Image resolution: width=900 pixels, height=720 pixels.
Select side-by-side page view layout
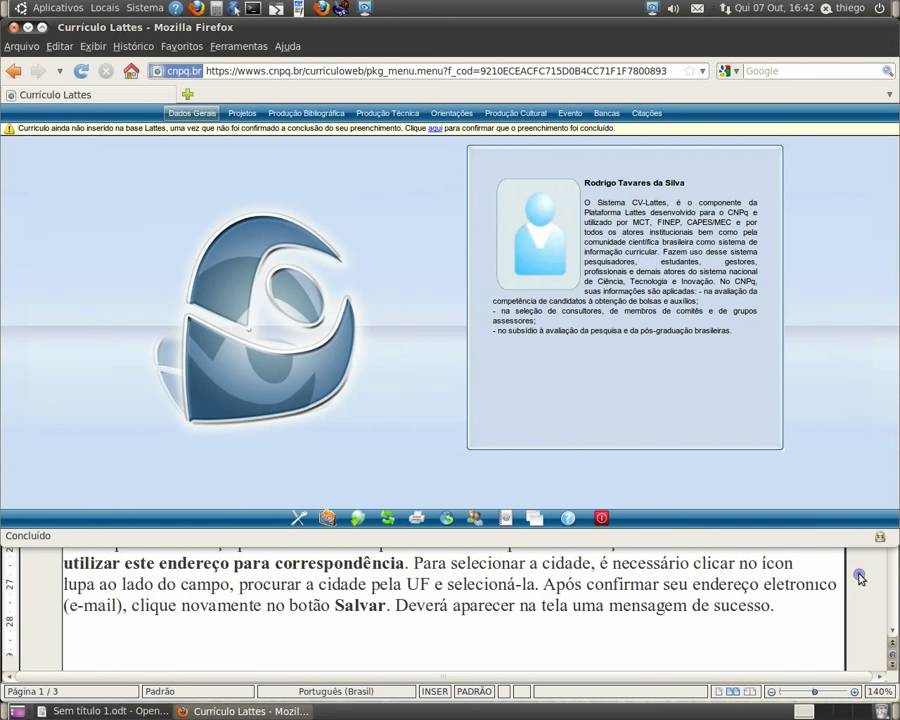733,691
